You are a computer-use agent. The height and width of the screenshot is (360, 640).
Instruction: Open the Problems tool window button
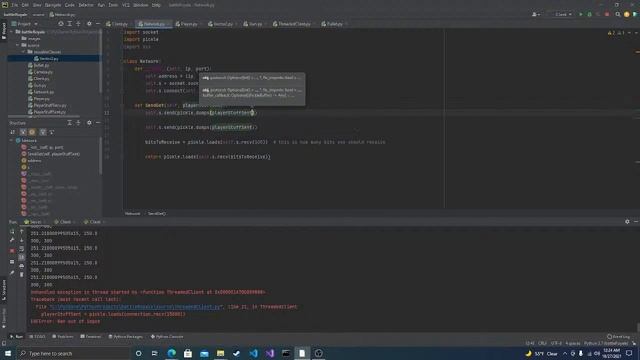click(x=63, y=337)
